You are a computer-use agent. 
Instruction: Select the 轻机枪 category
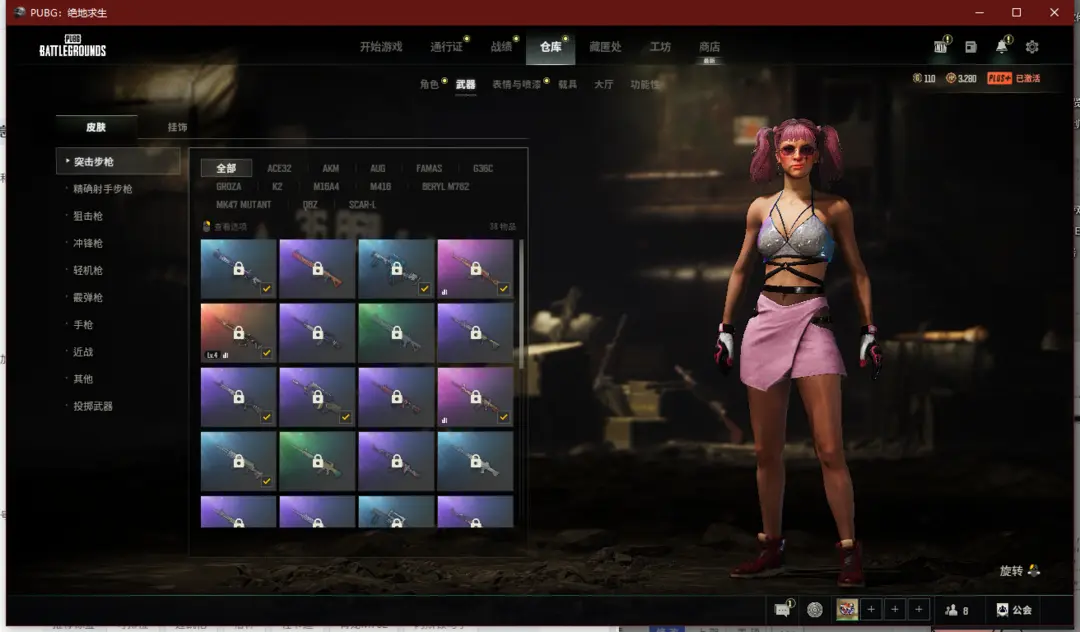pos(88,271)
